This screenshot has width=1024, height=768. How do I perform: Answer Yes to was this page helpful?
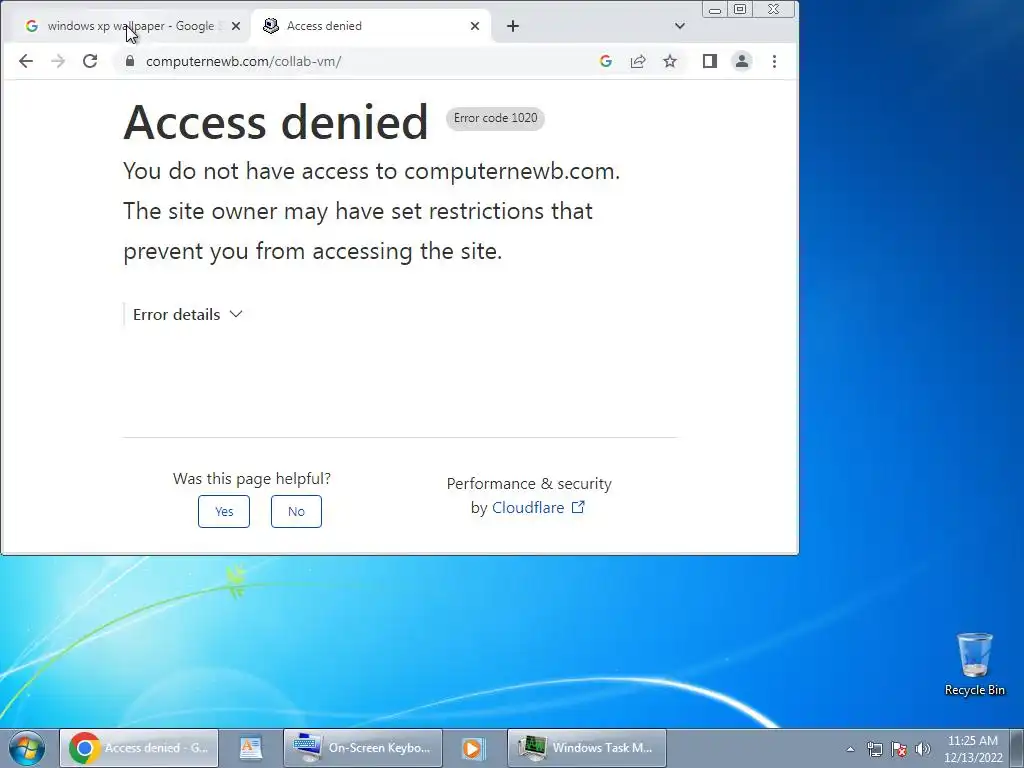coord(224,511)
